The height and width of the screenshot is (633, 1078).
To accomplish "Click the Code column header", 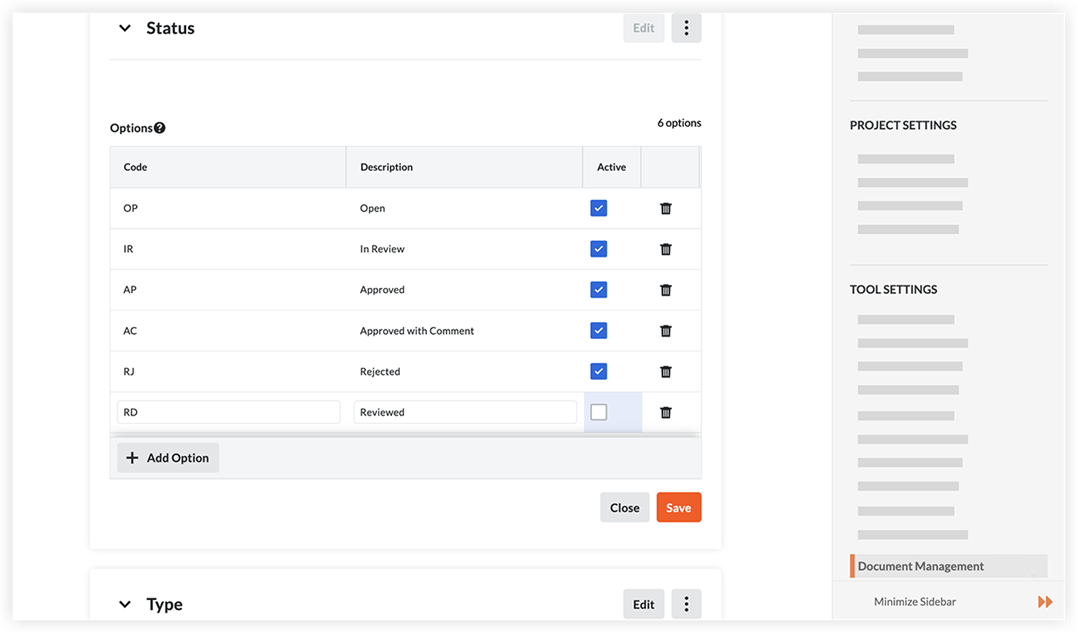I will [228, 167].
